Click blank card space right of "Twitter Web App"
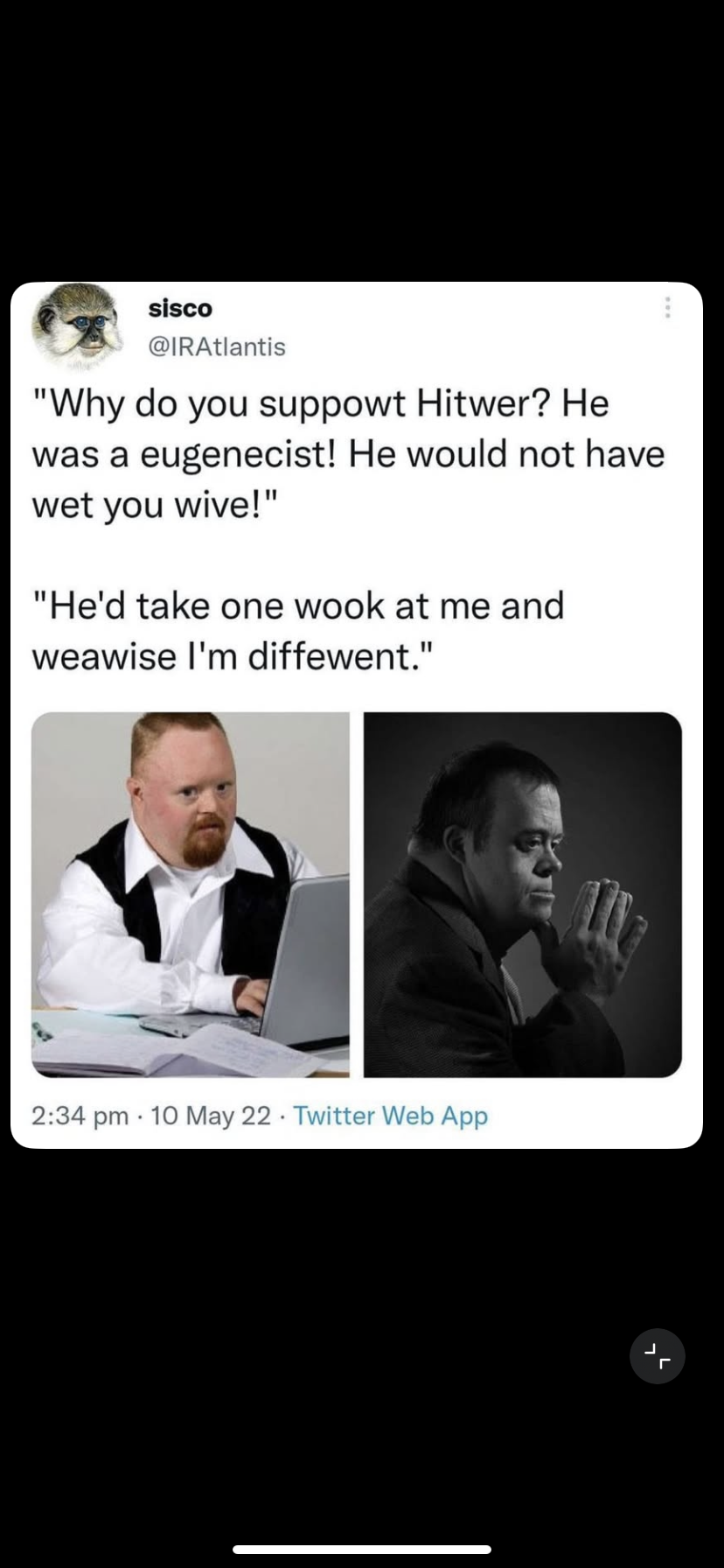 point(595,1116)
